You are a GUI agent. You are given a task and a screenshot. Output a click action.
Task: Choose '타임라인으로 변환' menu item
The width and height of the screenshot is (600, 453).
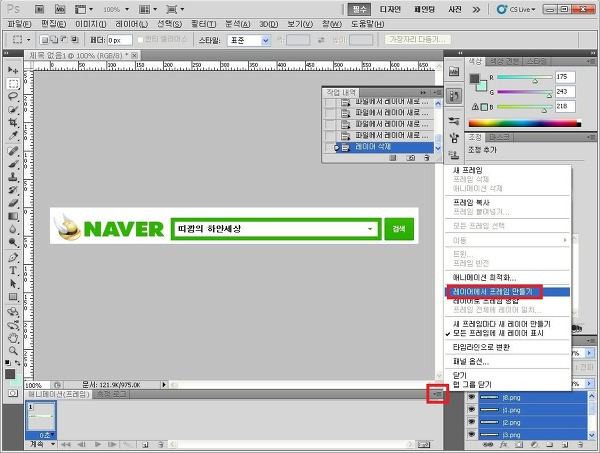pos(481,347)
